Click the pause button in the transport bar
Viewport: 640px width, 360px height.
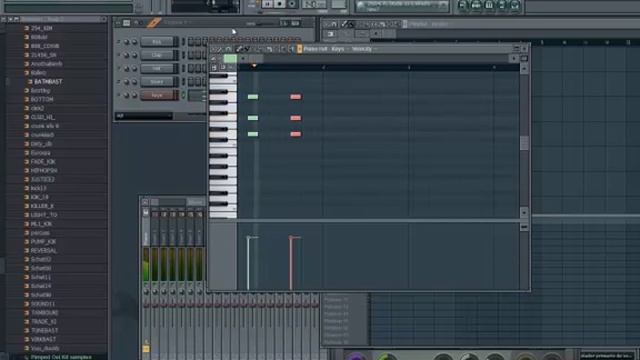[267, 4]
